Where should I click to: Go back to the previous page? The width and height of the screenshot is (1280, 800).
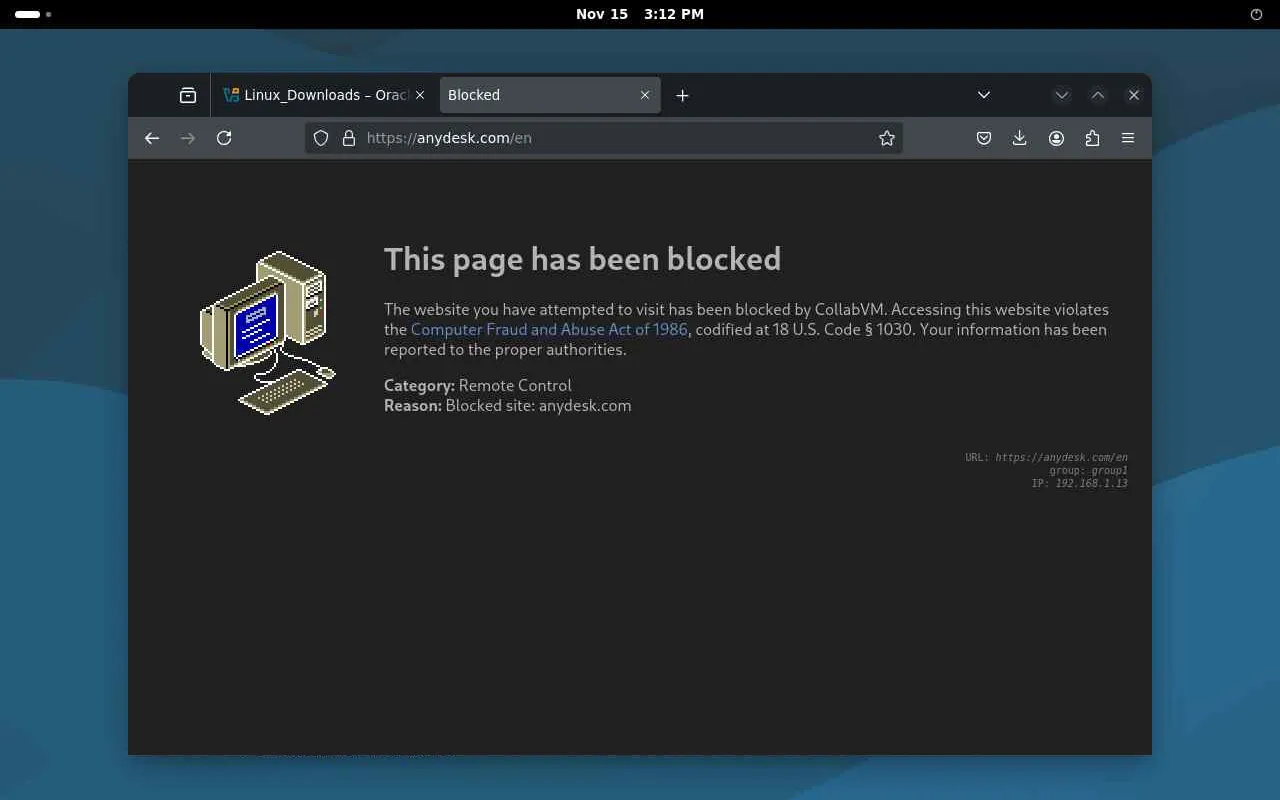click(152, 138)
